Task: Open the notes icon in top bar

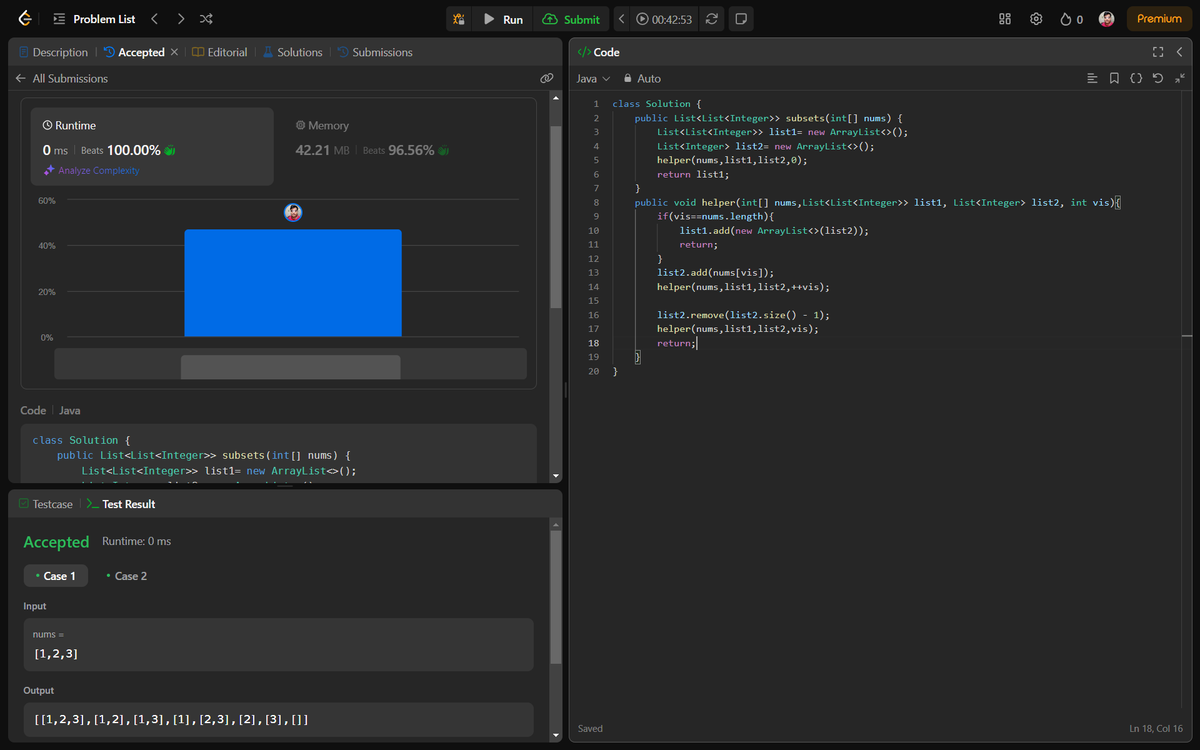Action: tap(741, 19)
